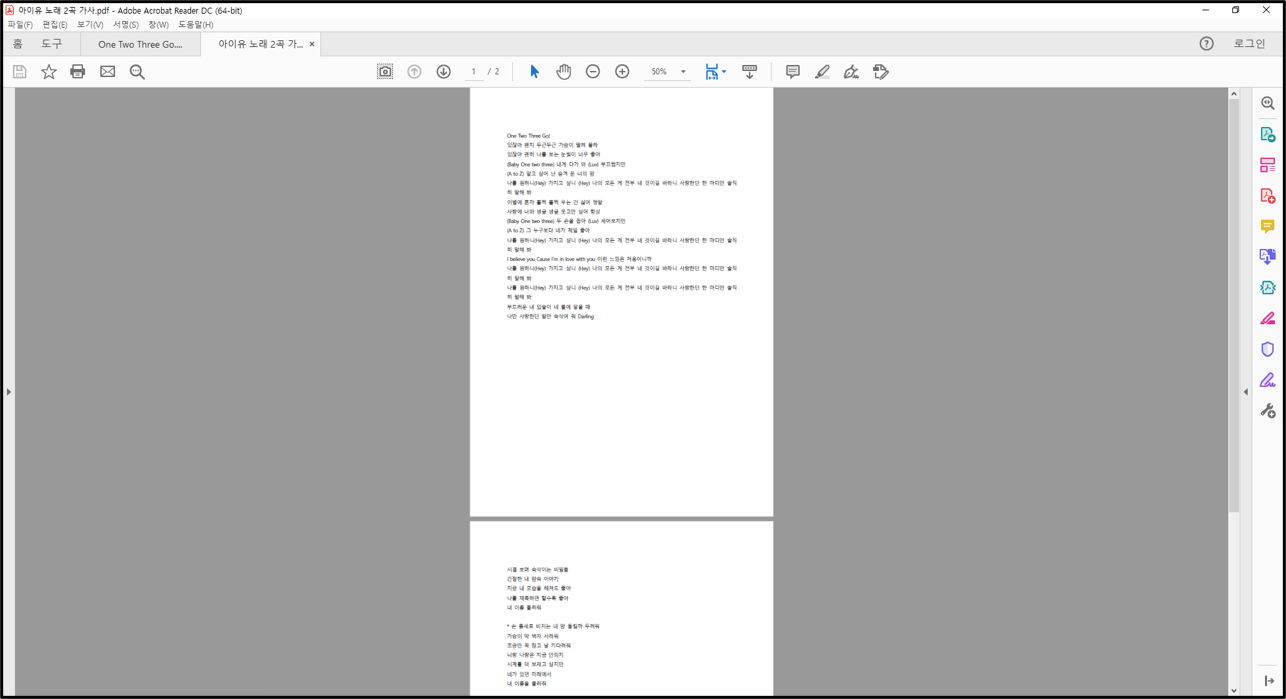Image resolution: width=1286 pixels, height=699 pixels.
Task: Choose the Selection arrow tool
Action: point(534,72)
